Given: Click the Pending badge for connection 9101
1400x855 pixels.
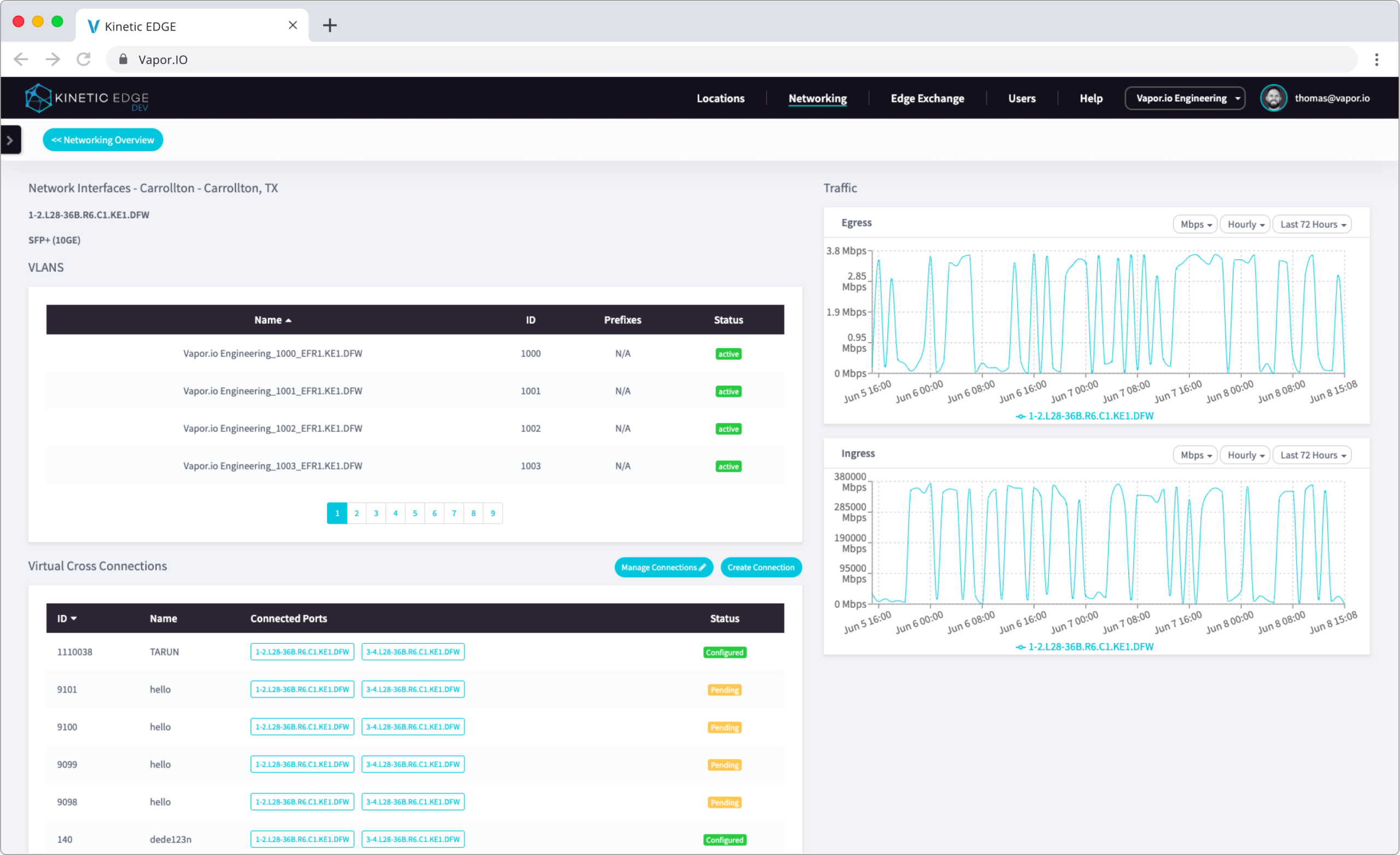Looking at the screenshot, I should [725, 690].
